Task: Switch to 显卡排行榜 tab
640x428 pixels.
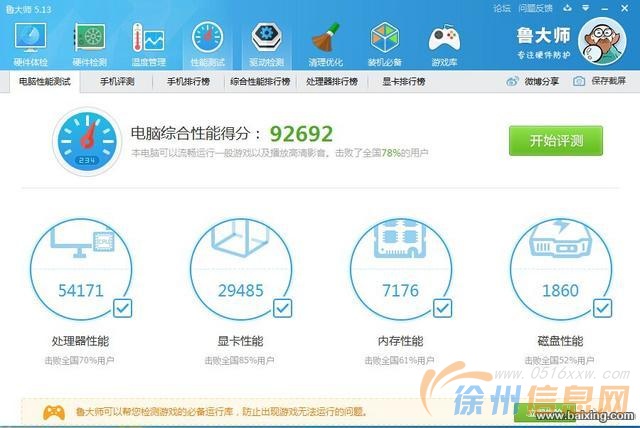Action: coord(404,82)
